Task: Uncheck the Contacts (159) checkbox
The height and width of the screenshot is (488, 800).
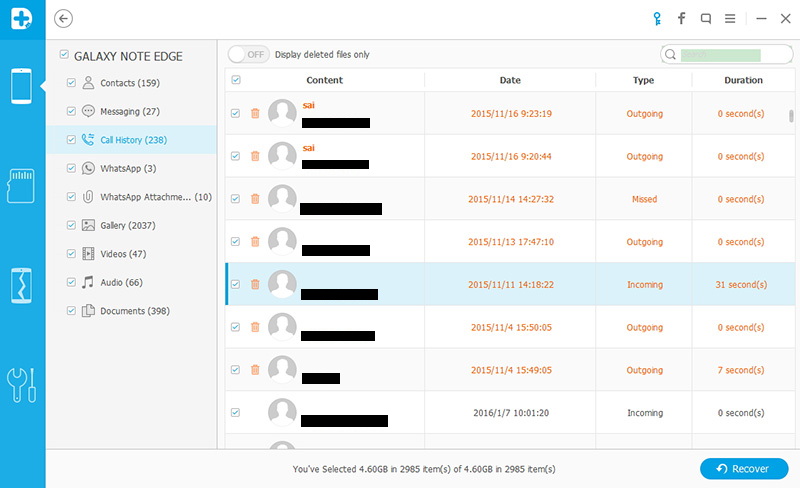Action: (71, 83)
